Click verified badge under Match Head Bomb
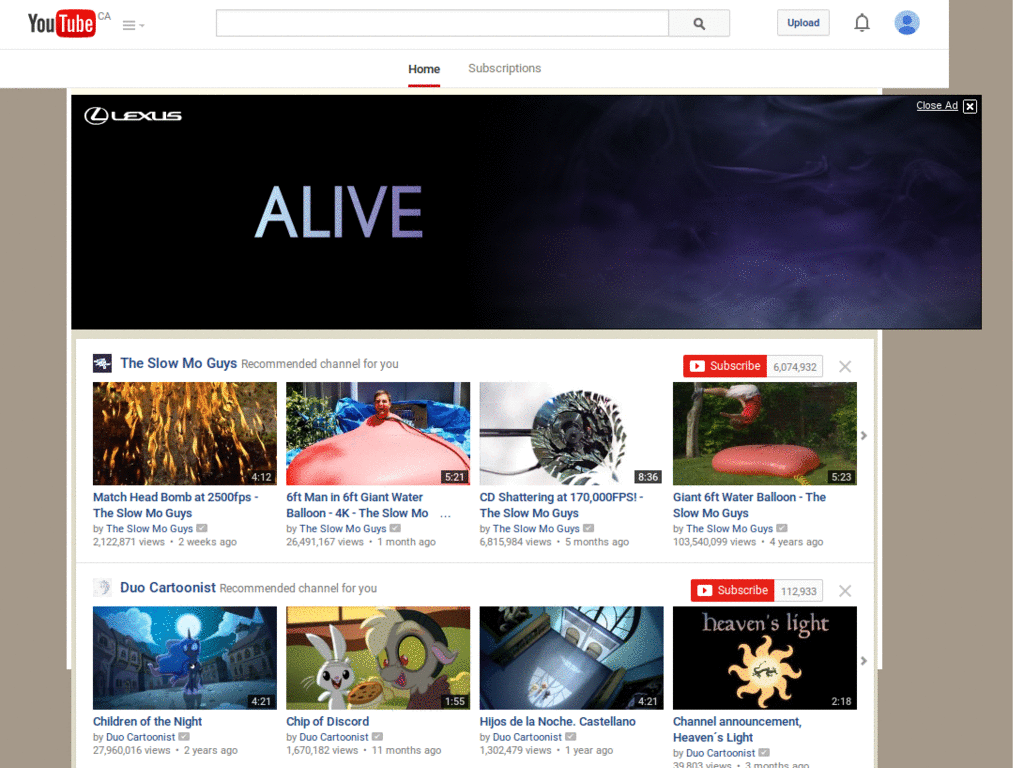The height and width of the screenshot is (768, 1024). [202, 528]
